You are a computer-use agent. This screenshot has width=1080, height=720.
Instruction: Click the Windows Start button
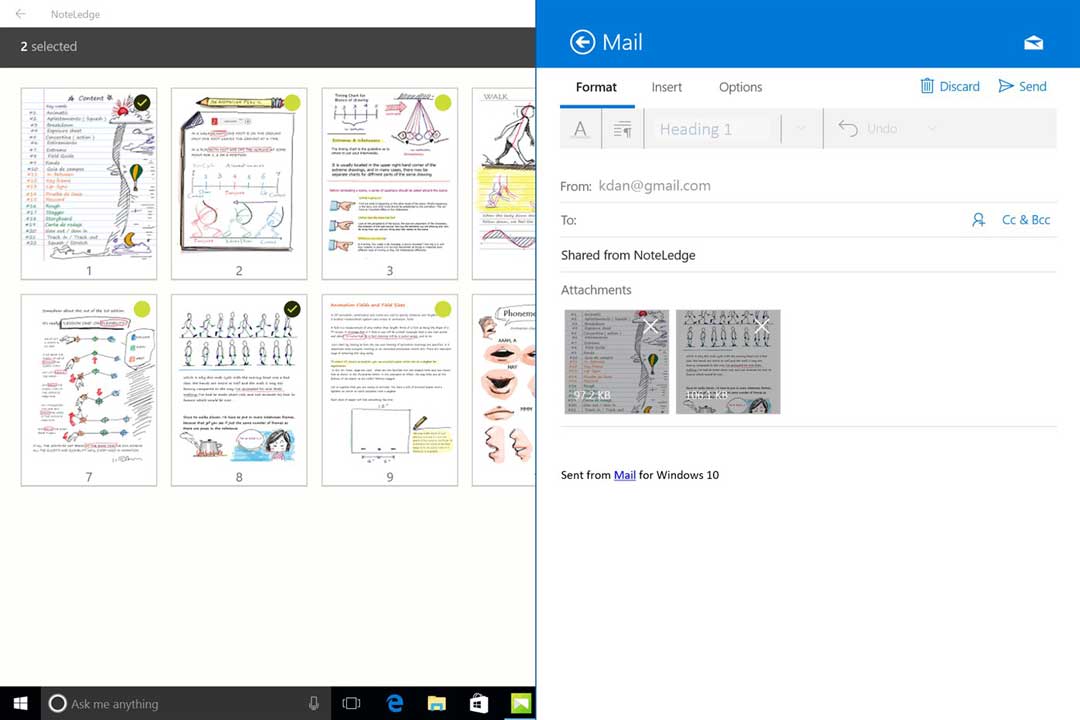pyautogui.click(x=20, y=703)
